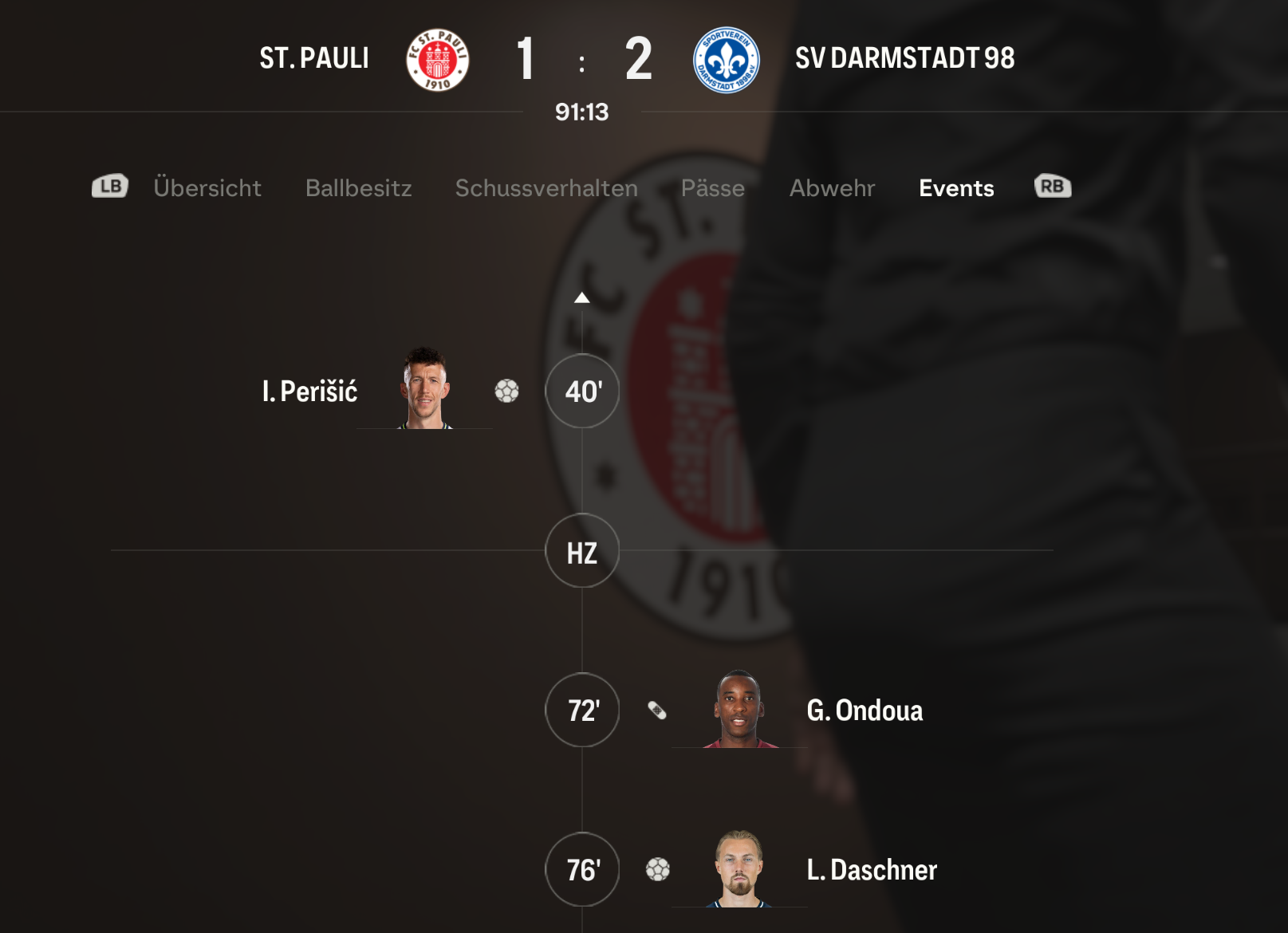Screen dimensions: 1288x933
Task: Click the RB bumper icon
Action: [1053, 187]
